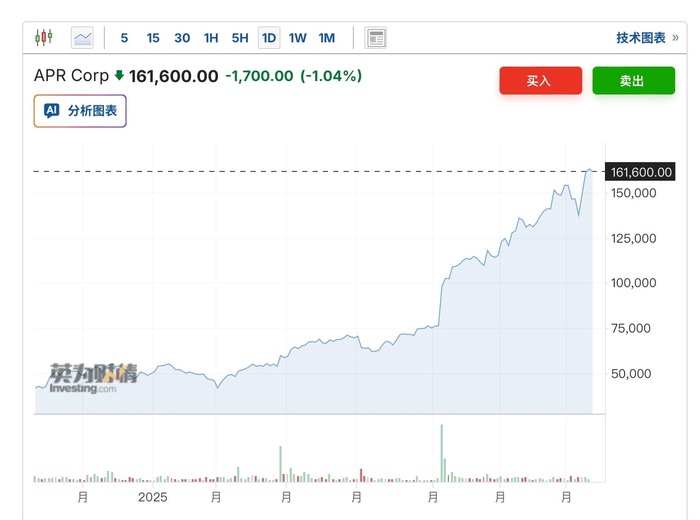Switch to the 1H timeframe

[x=211, y=38]
